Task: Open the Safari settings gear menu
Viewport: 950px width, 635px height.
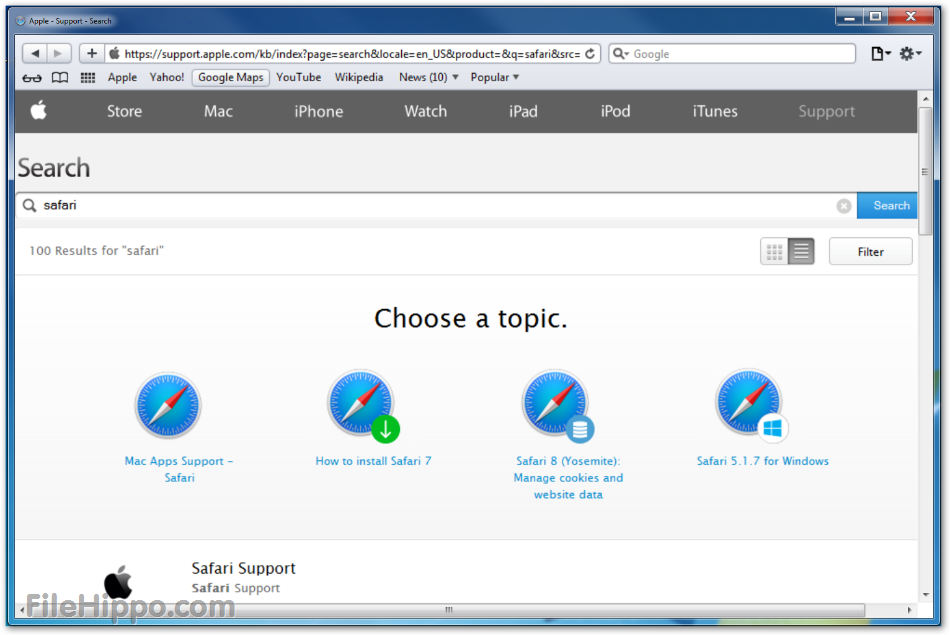Action: [x=910, y=54]
